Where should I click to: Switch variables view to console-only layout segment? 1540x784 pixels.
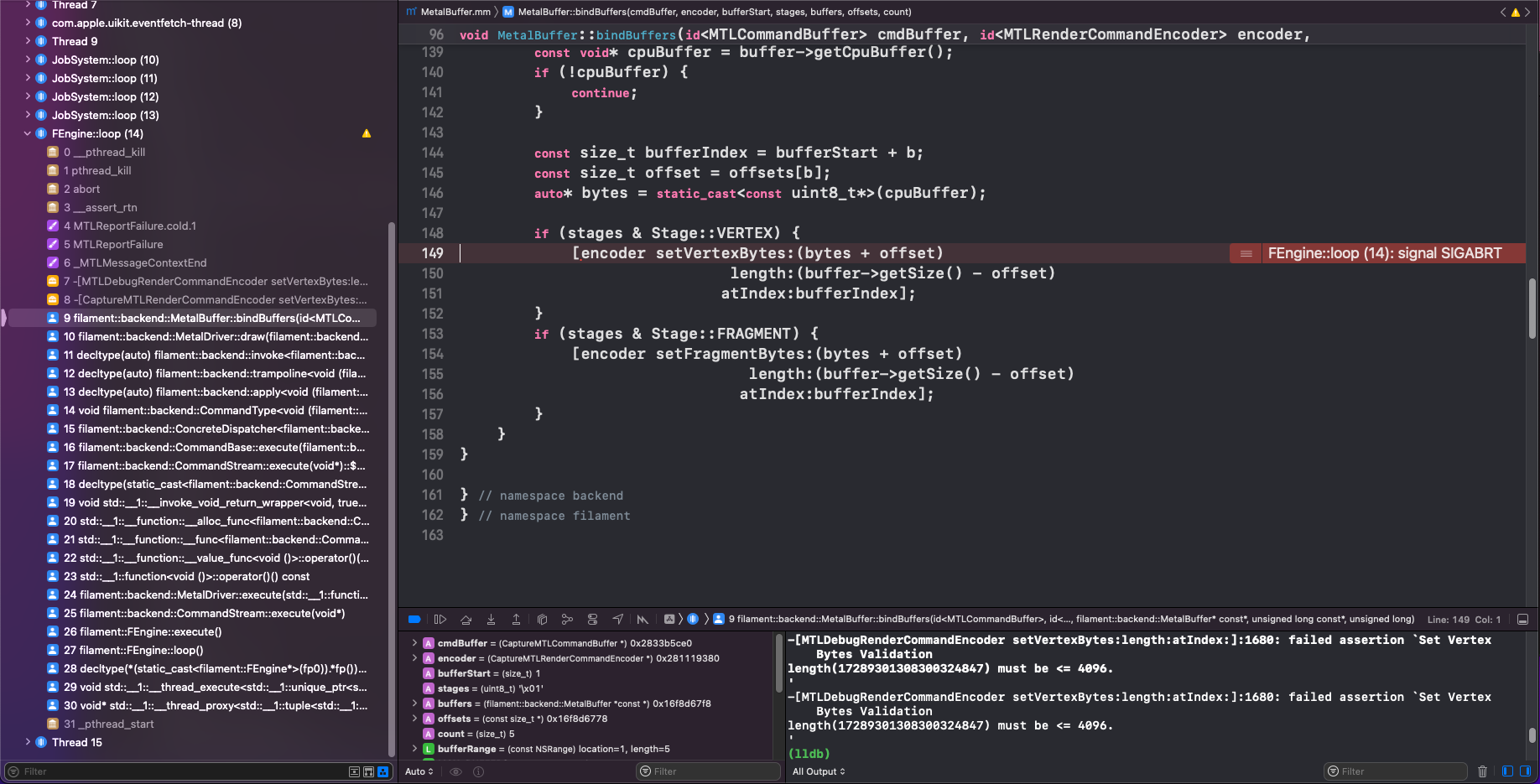(x=1525, y=771)
